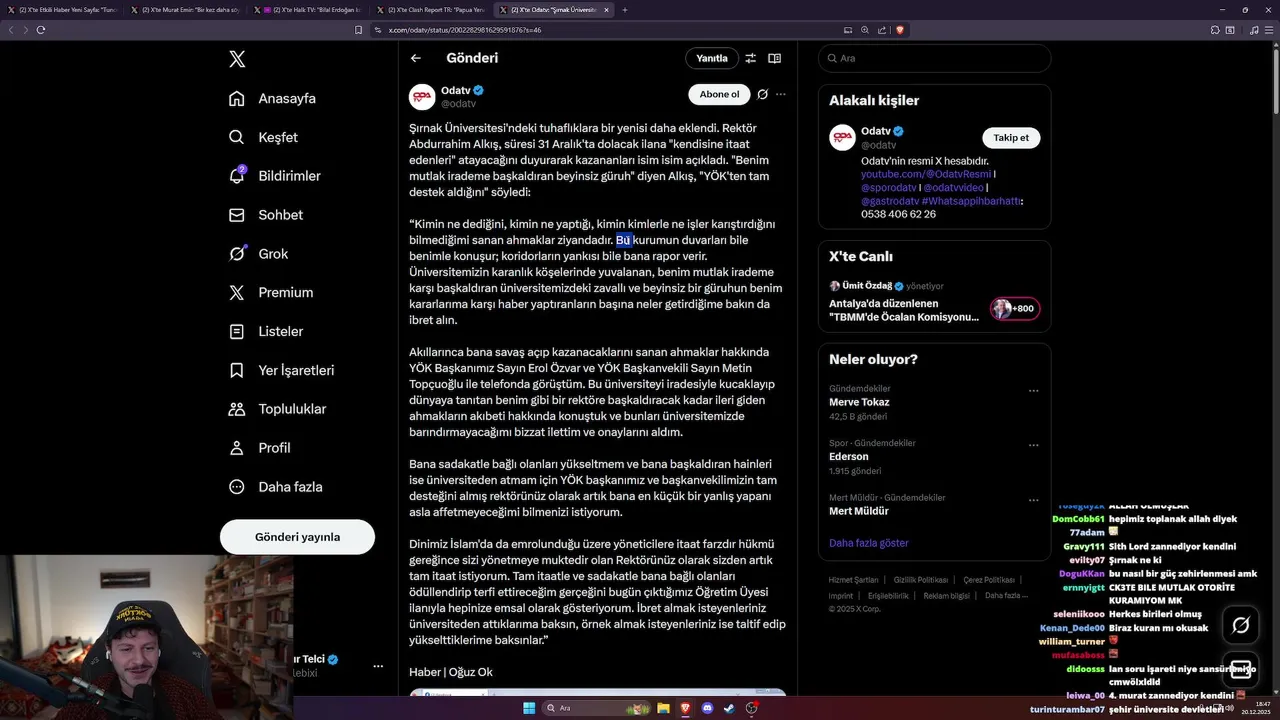Open Steam from taskbar
The height and width of the screenshot is (720, 1280).
pyautogui.click(x=729, y=708)
